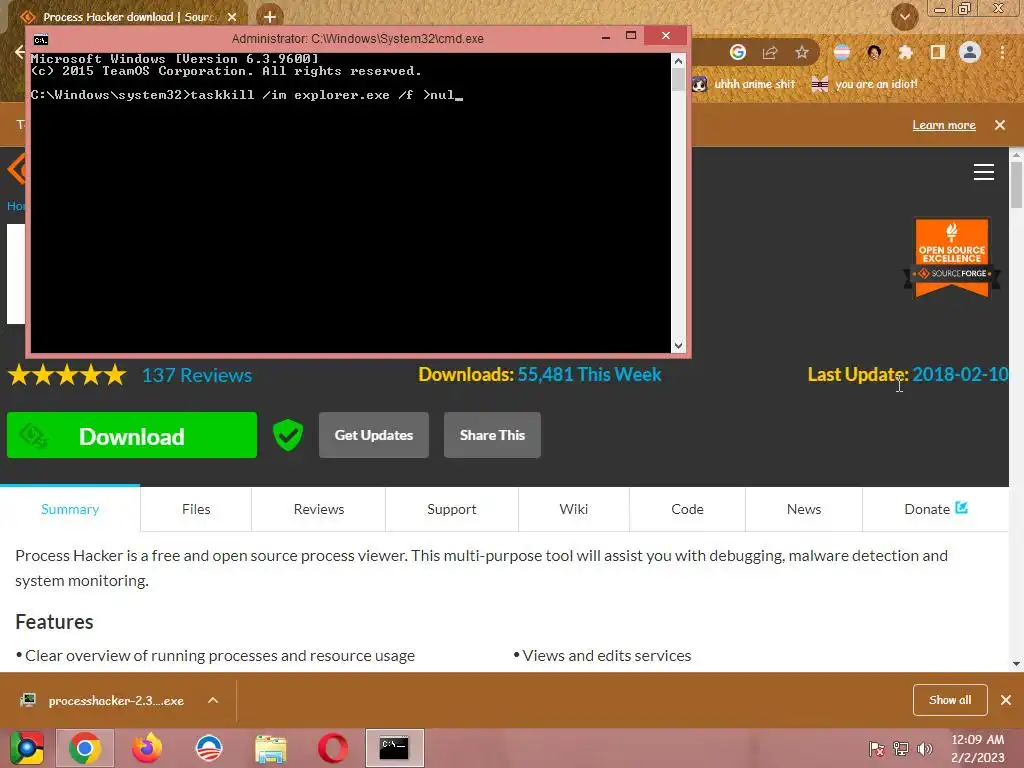Open the volume speaker tray icon
1024x768 pixels.
[925, 749]
